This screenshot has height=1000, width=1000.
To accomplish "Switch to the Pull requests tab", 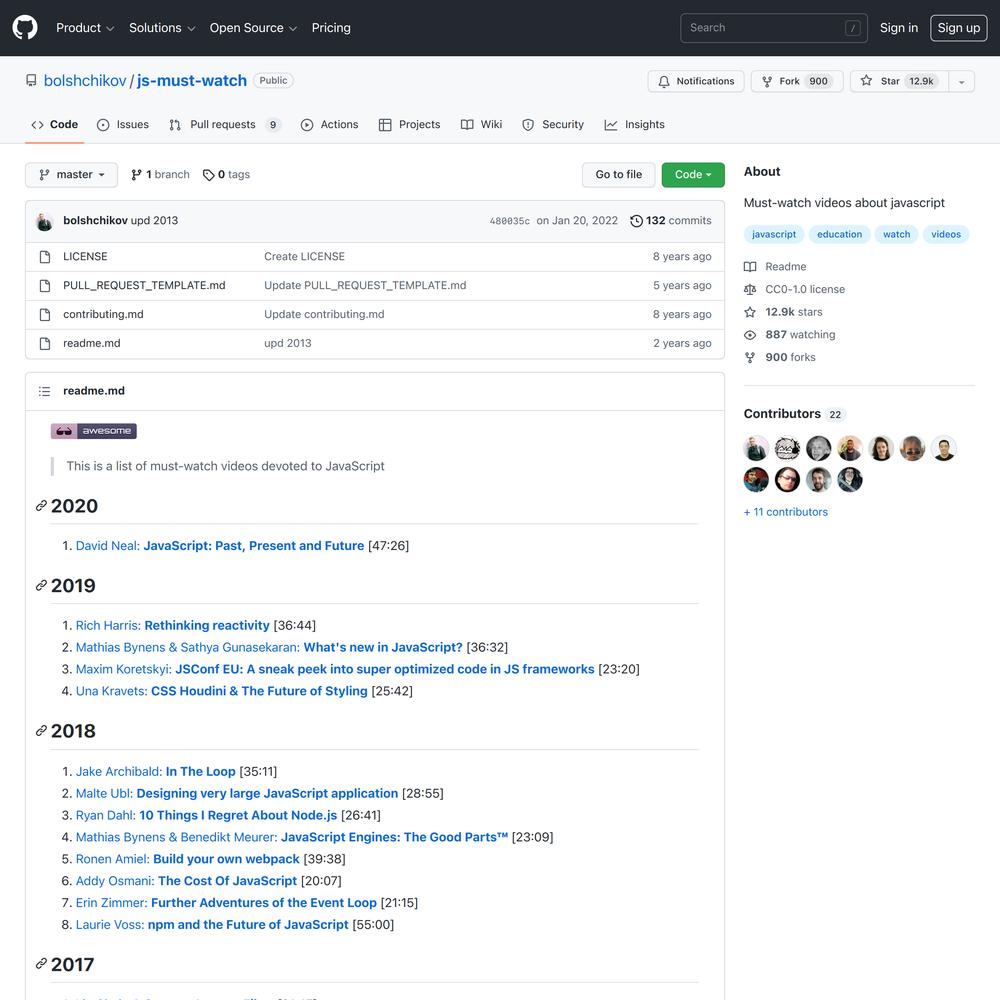I will (224, 125).
